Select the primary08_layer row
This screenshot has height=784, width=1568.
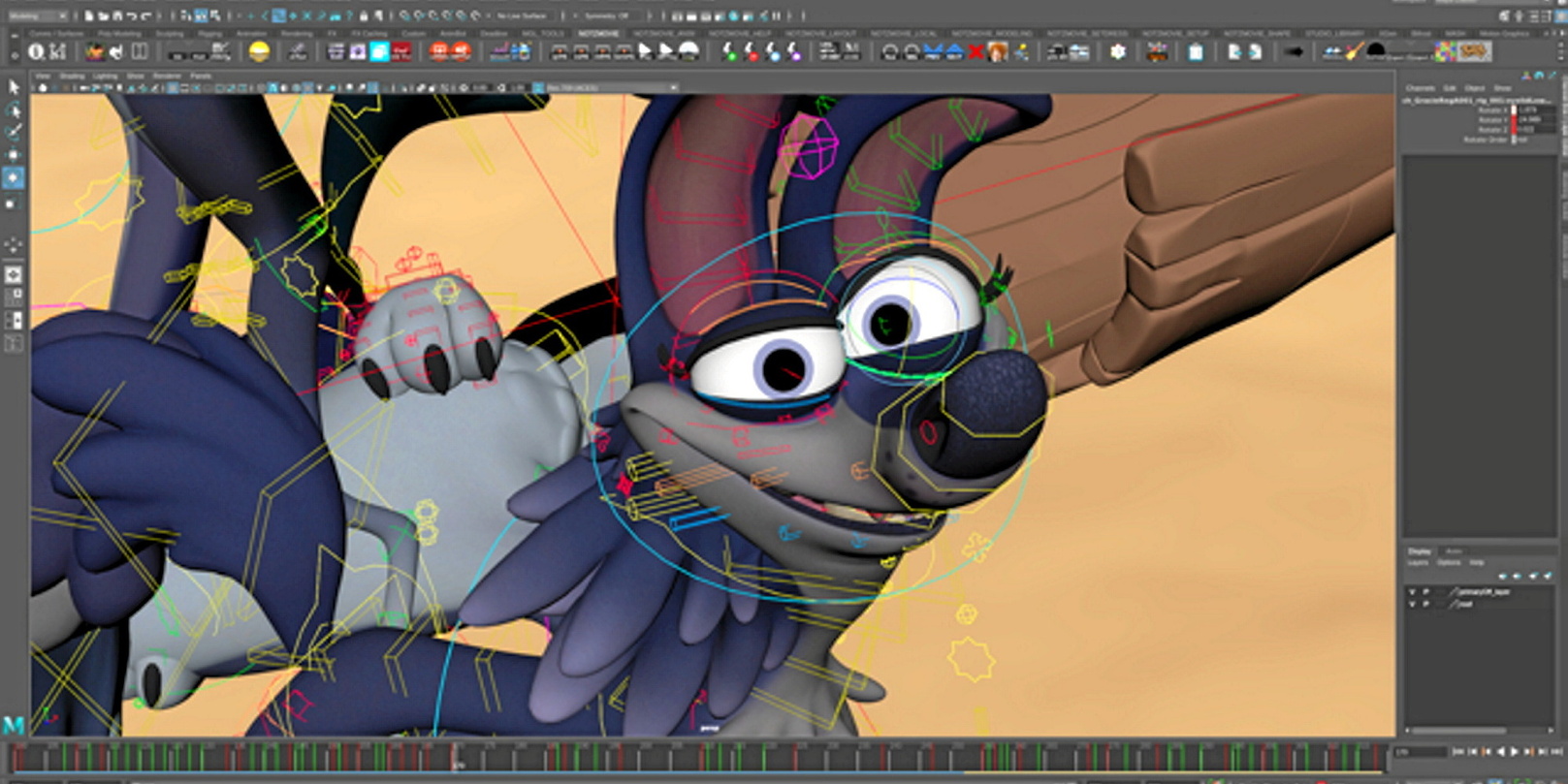[x=1479, y=591]
